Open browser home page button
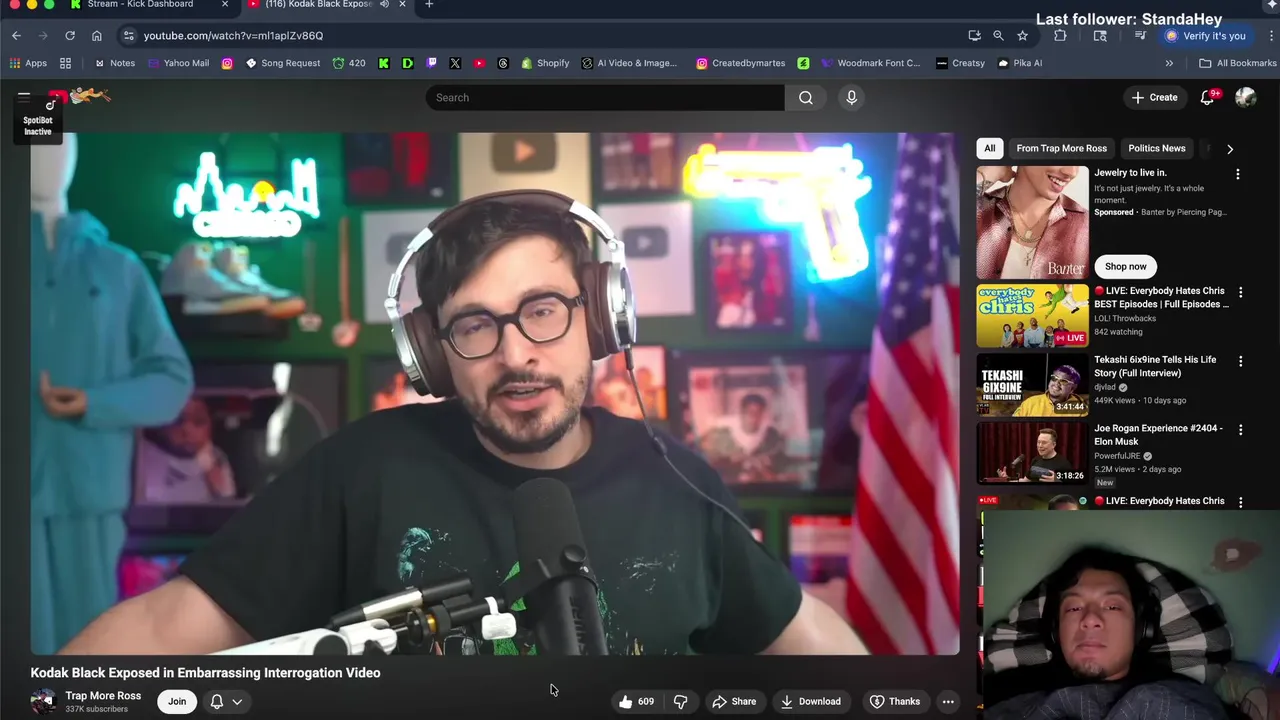The height and width of the screenshot is (720, 1280). coord(97,35)
